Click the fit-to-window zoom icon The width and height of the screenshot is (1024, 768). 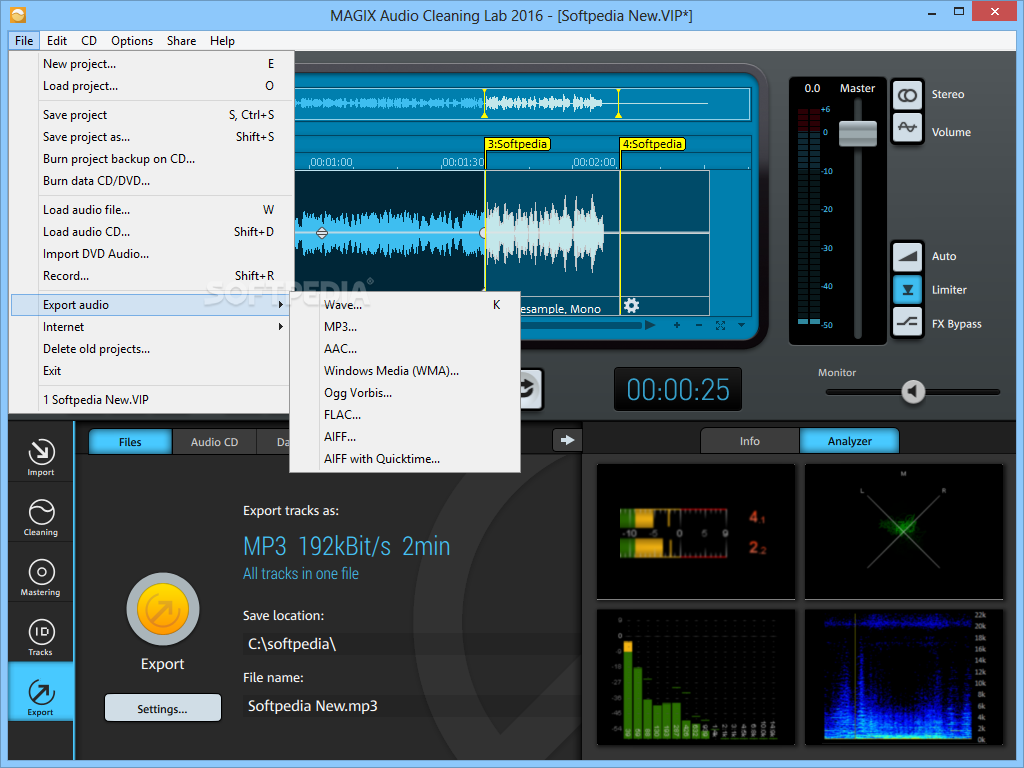[x=720, y=325]
